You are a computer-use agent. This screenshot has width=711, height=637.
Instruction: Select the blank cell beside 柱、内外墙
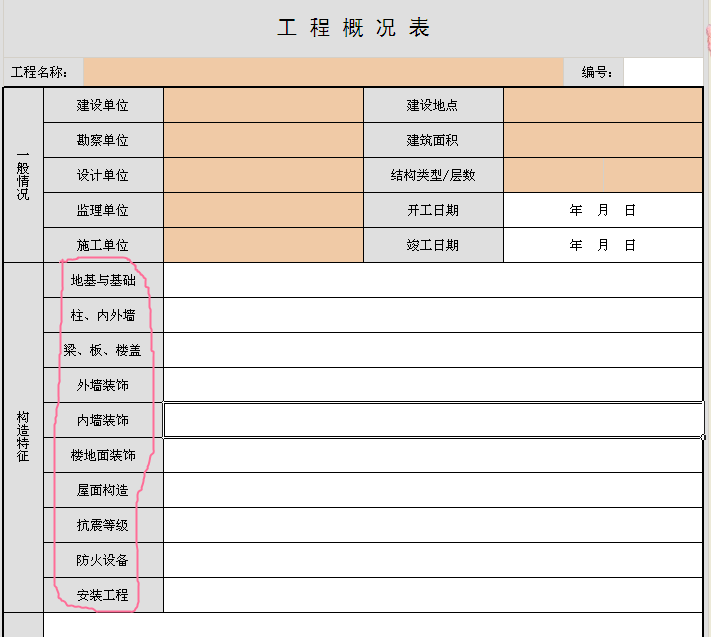pyautogui.click(x=432, y=315)
